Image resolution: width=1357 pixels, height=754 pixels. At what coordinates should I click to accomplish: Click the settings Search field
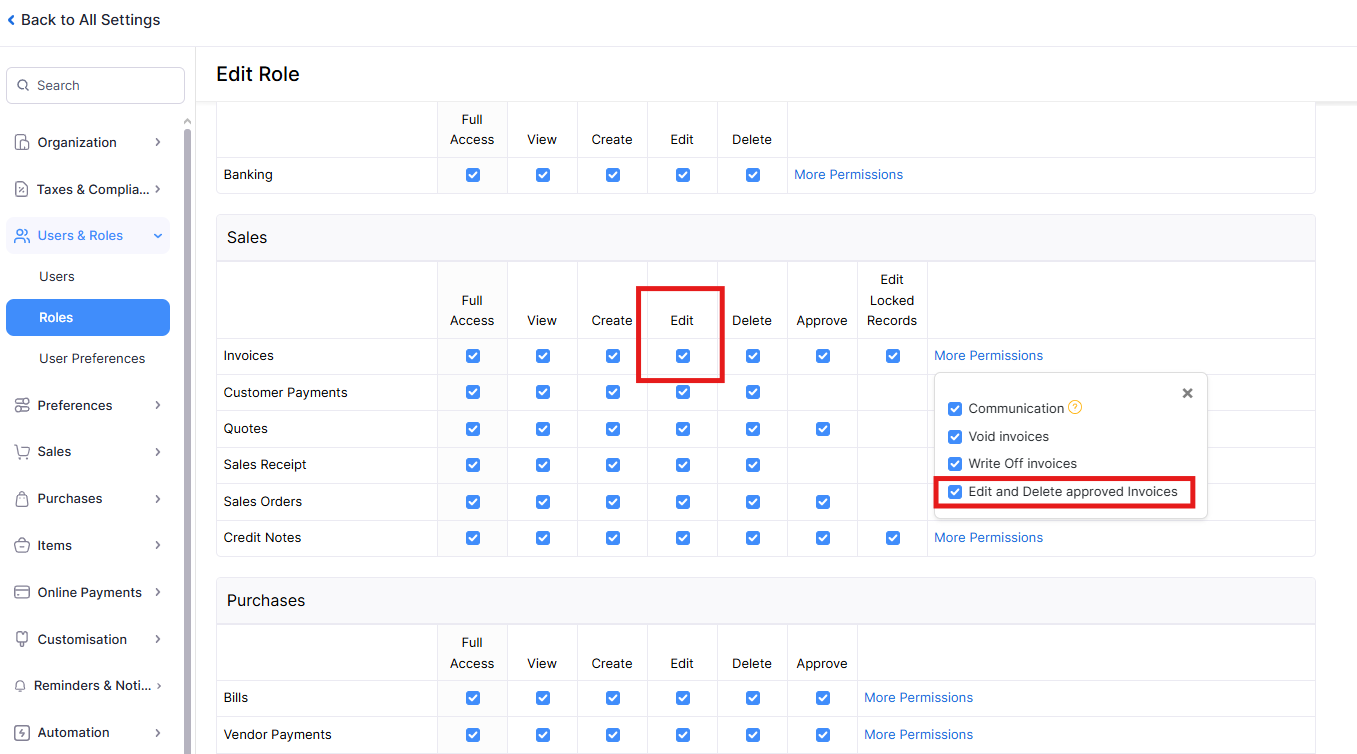95,85
